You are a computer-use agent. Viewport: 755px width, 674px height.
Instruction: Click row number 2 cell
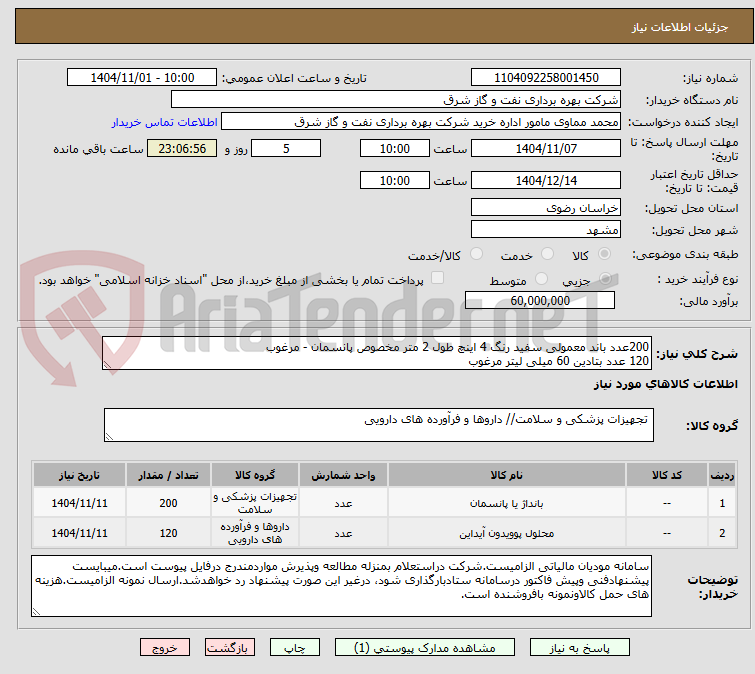[x=722, y=533]
